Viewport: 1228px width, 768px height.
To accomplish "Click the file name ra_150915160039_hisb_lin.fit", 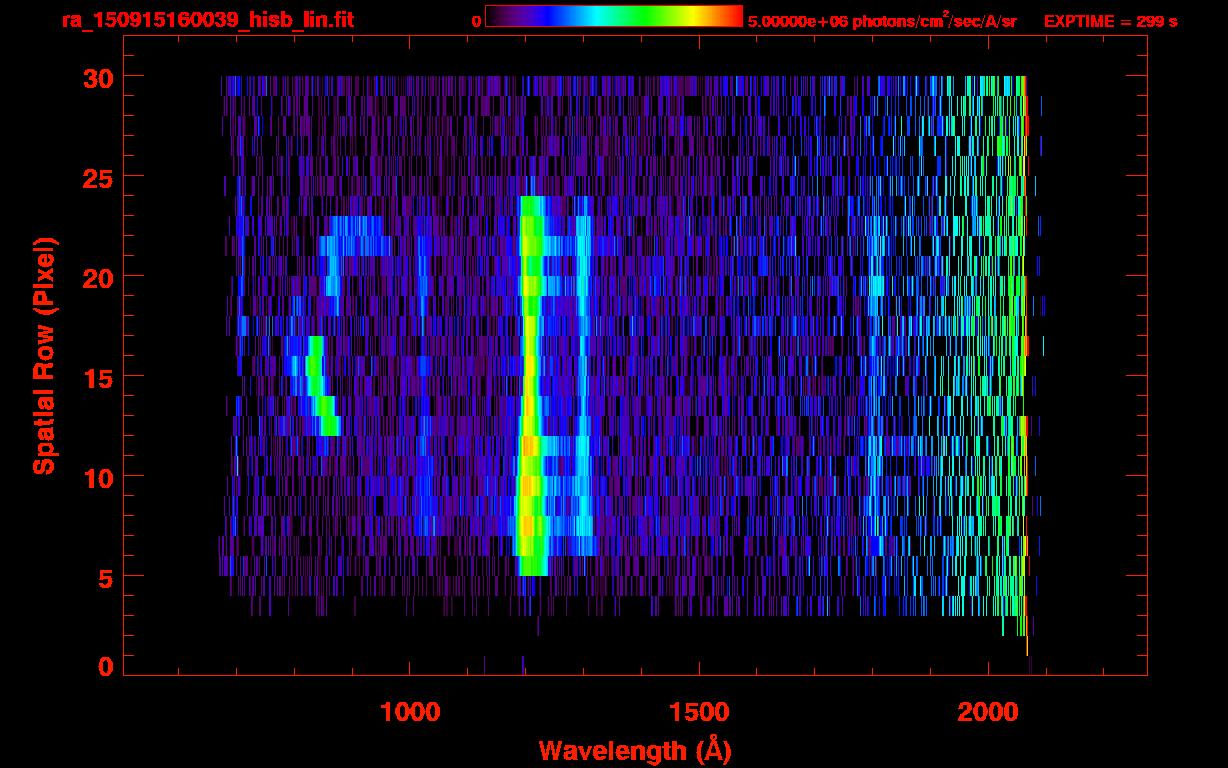I will [206, 20].
